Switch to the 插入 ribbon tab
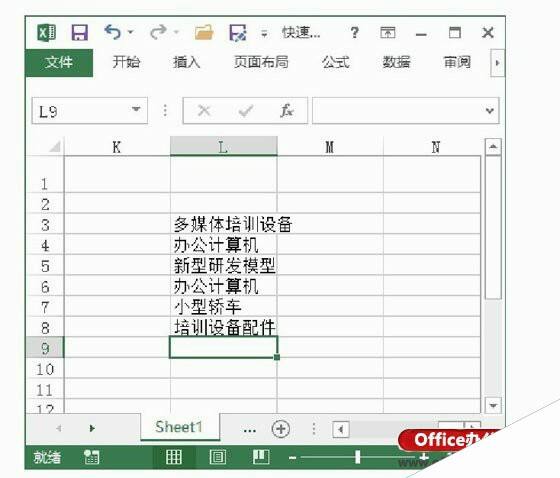Screen dimensions: 560x478 point(186,63)
